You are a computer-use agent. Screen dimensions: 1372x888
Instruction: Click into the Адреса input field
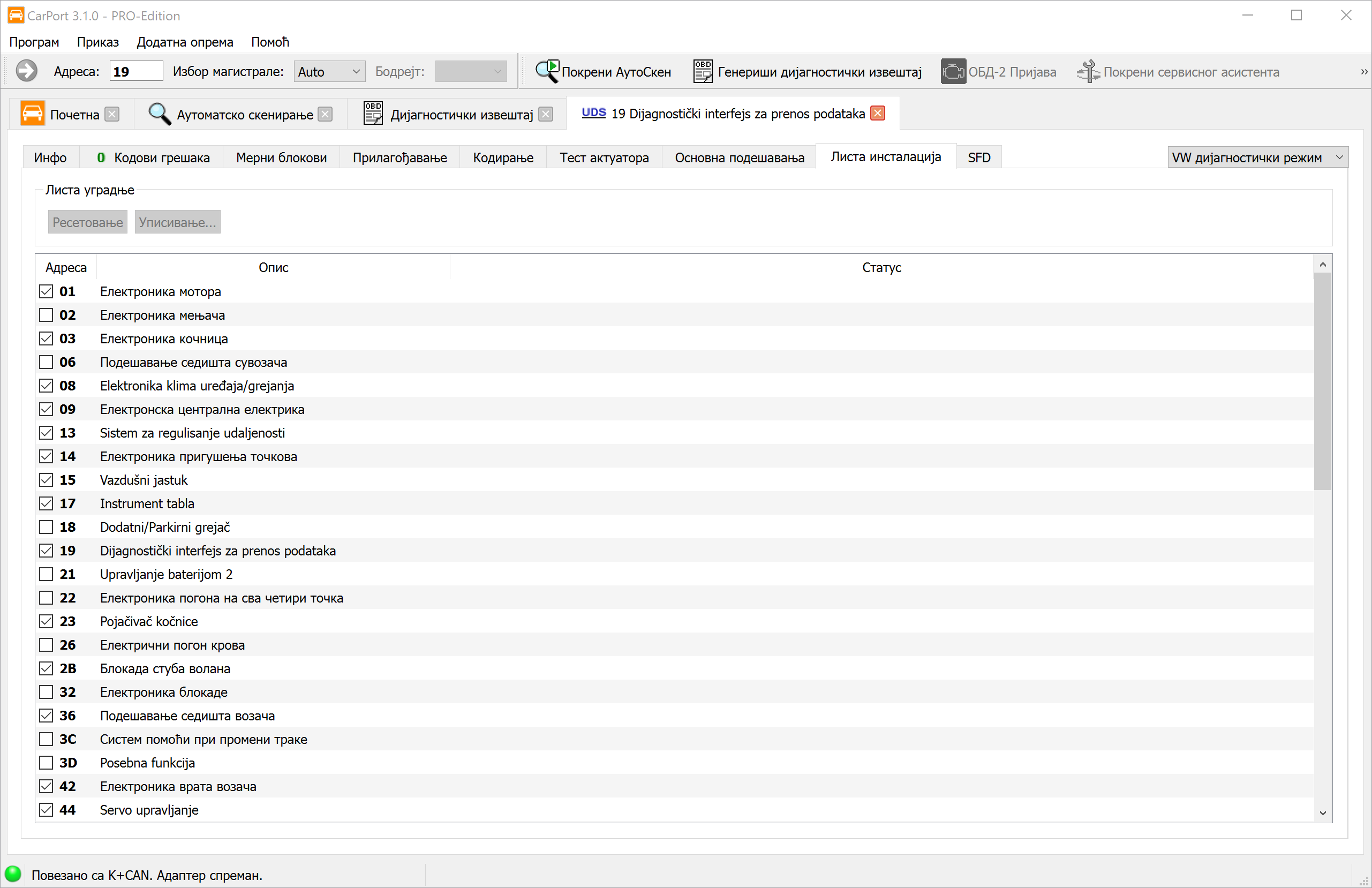pyautogui.click(x=136, y=72)
